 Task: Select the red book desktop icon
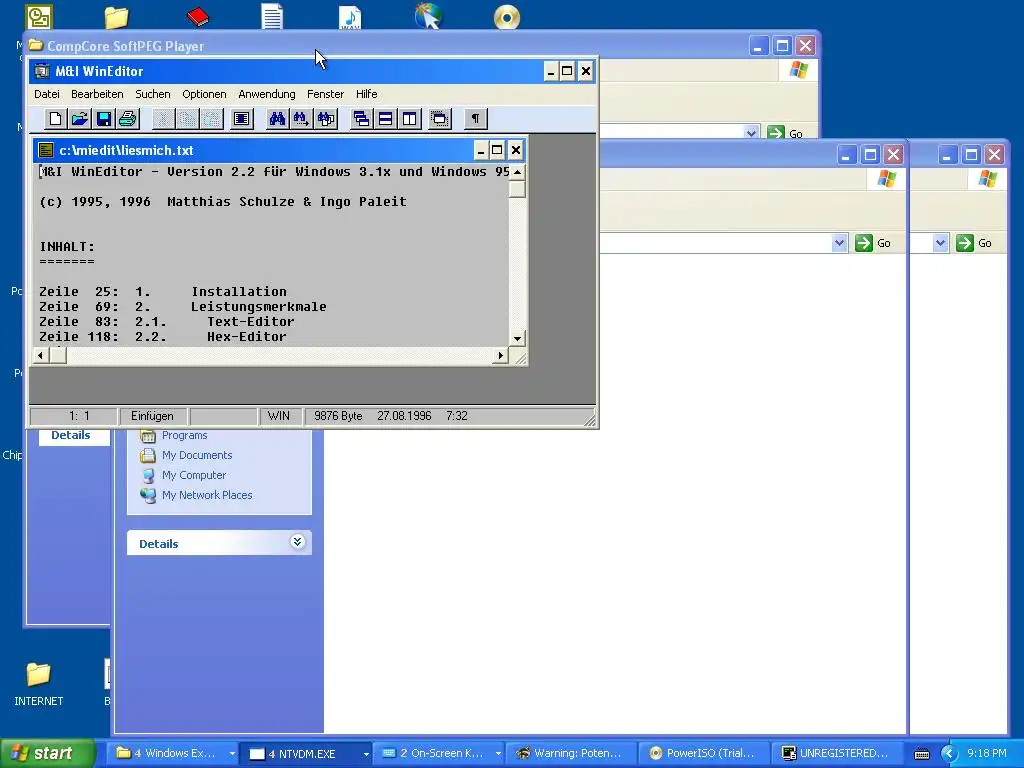point(198,16)
